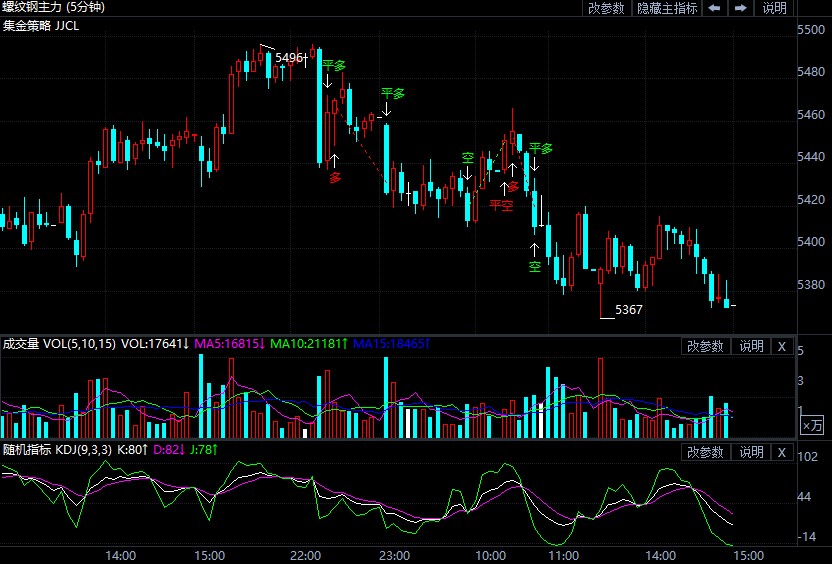Close the volume indicator panel with X
Viewport: 832px width, 564px height.
(782, 346)
